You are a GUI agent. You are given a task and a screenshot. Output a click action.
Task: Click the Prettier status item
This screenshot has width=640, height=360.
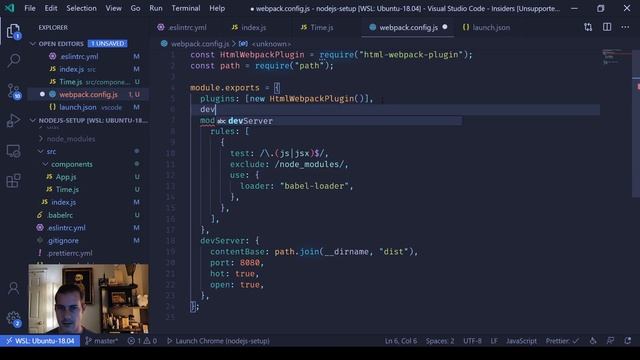click(x=562, y=341)
